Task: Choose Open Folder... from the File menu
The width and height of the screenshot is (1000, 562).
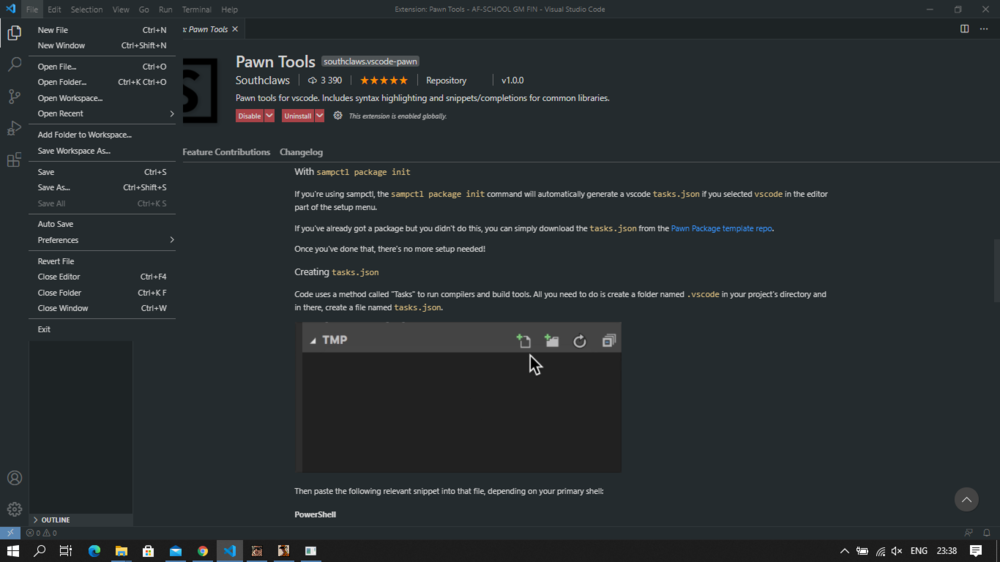Action: pos(102,82)
